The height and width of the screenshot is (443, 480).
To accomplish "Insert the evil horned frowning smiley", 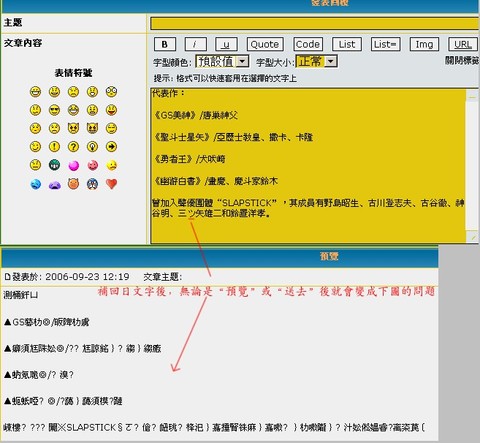I will (x=73, y=128).
